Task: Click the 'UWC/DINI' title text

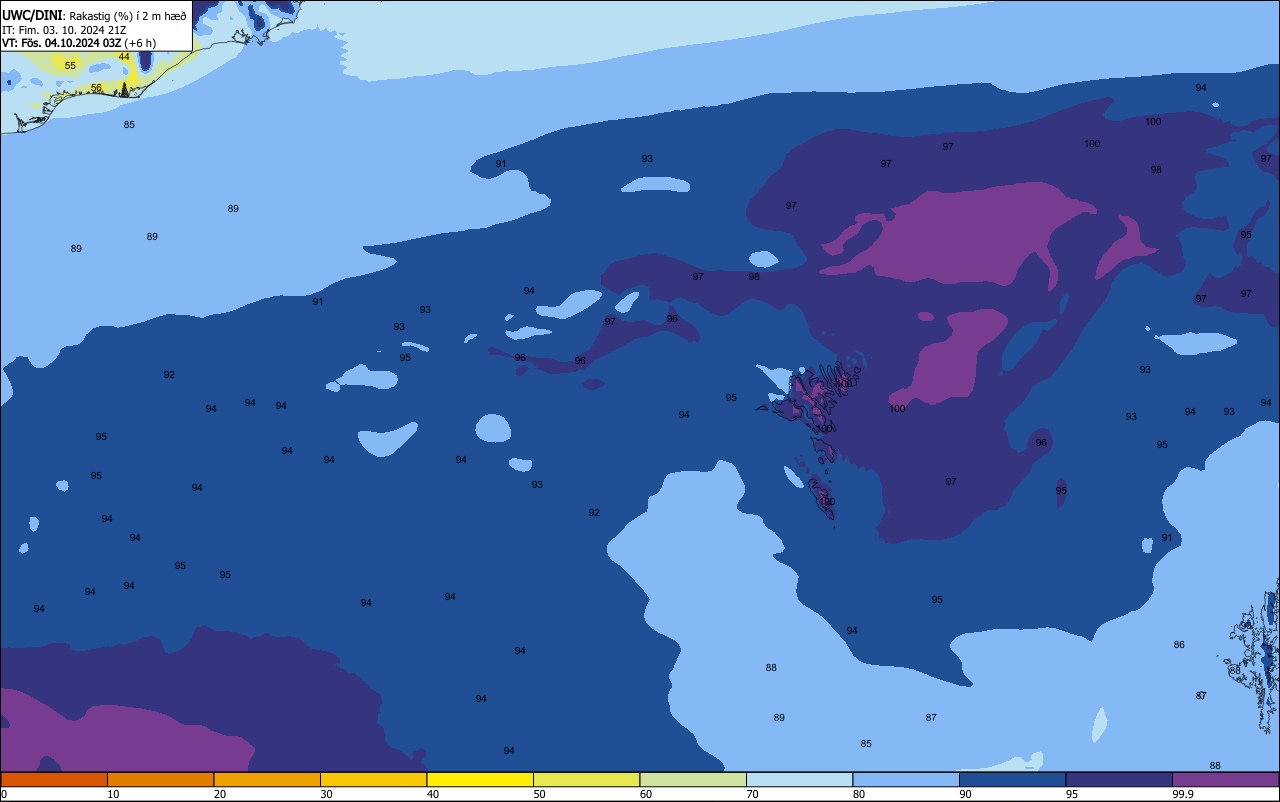Action: [32, 15]
